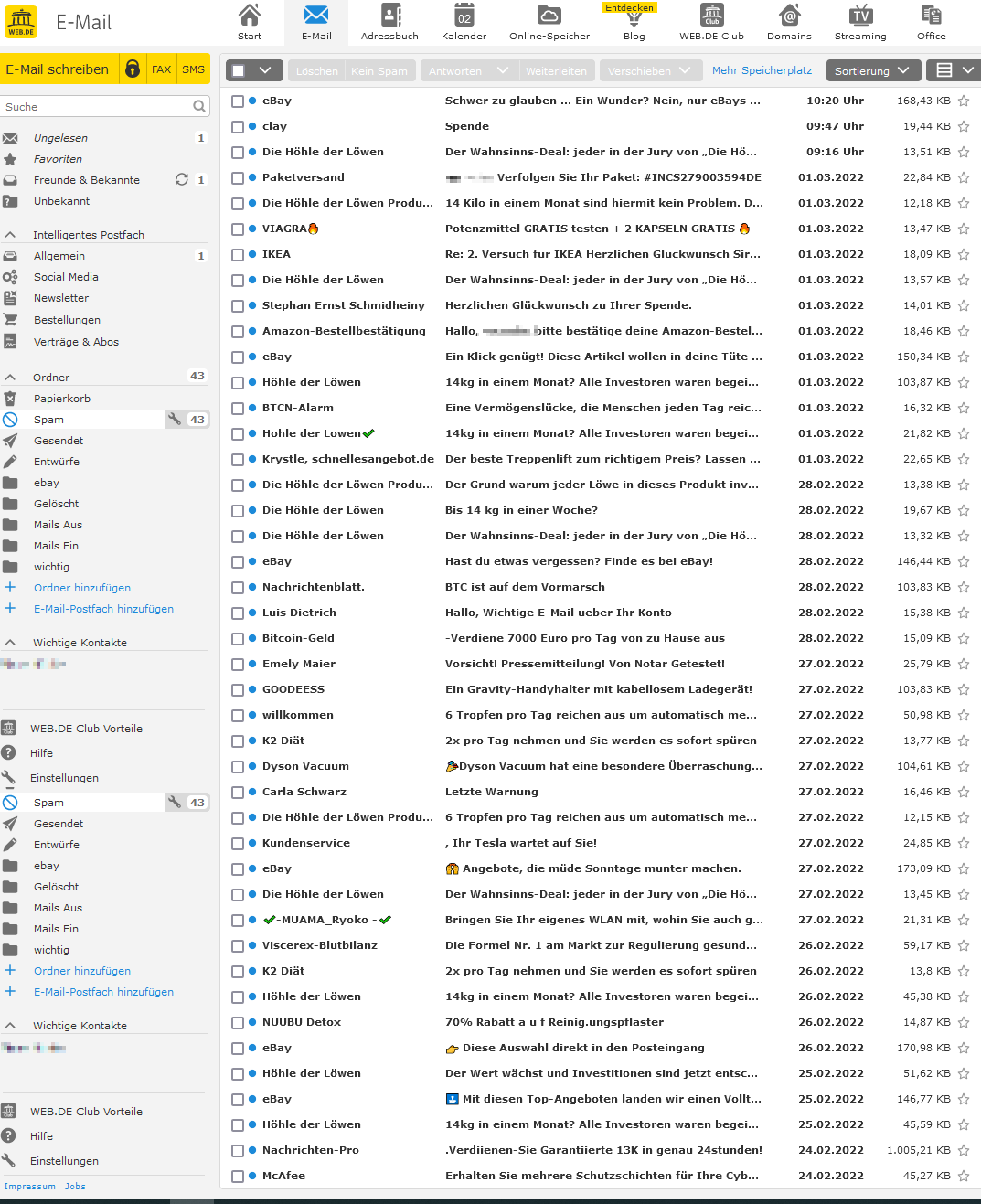
Task: Check the select-all checkbox in the toolbar
Action: 240,69
